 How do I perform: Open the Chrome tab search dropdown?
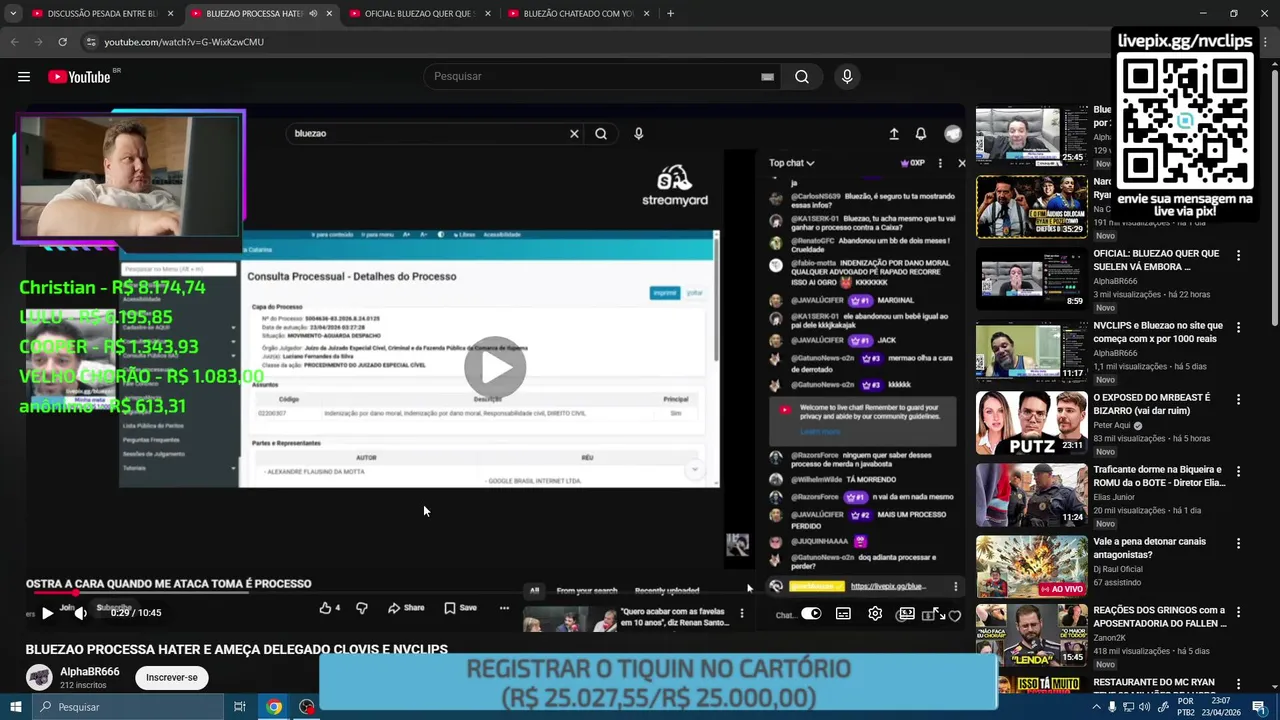[x=13, y=14]
